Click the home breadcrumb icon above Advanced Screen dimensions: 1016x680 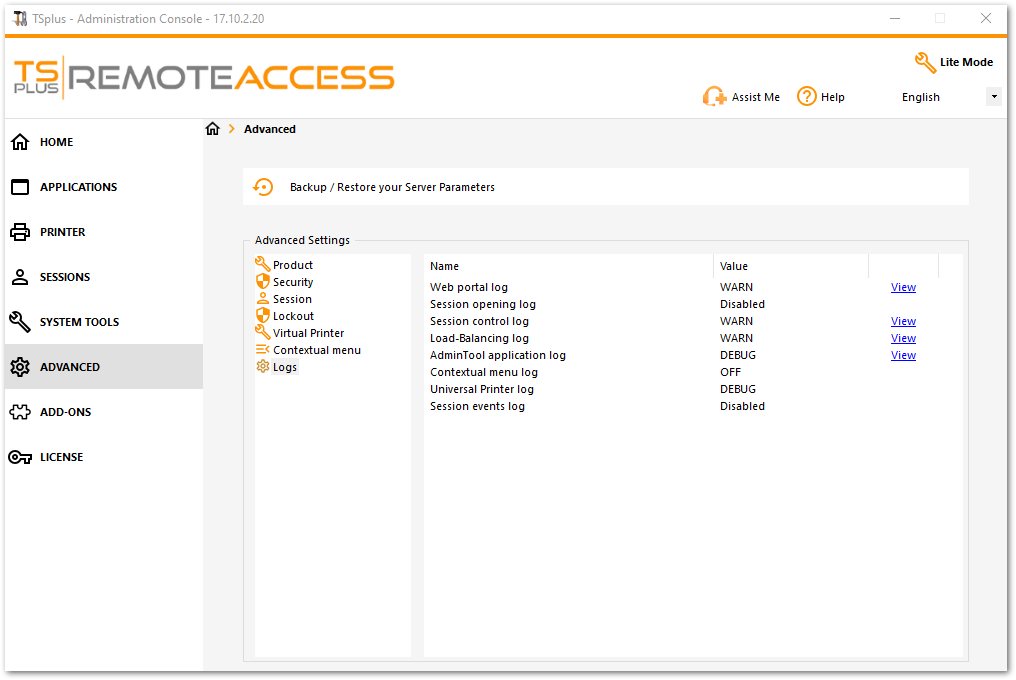tap(212, 128)
